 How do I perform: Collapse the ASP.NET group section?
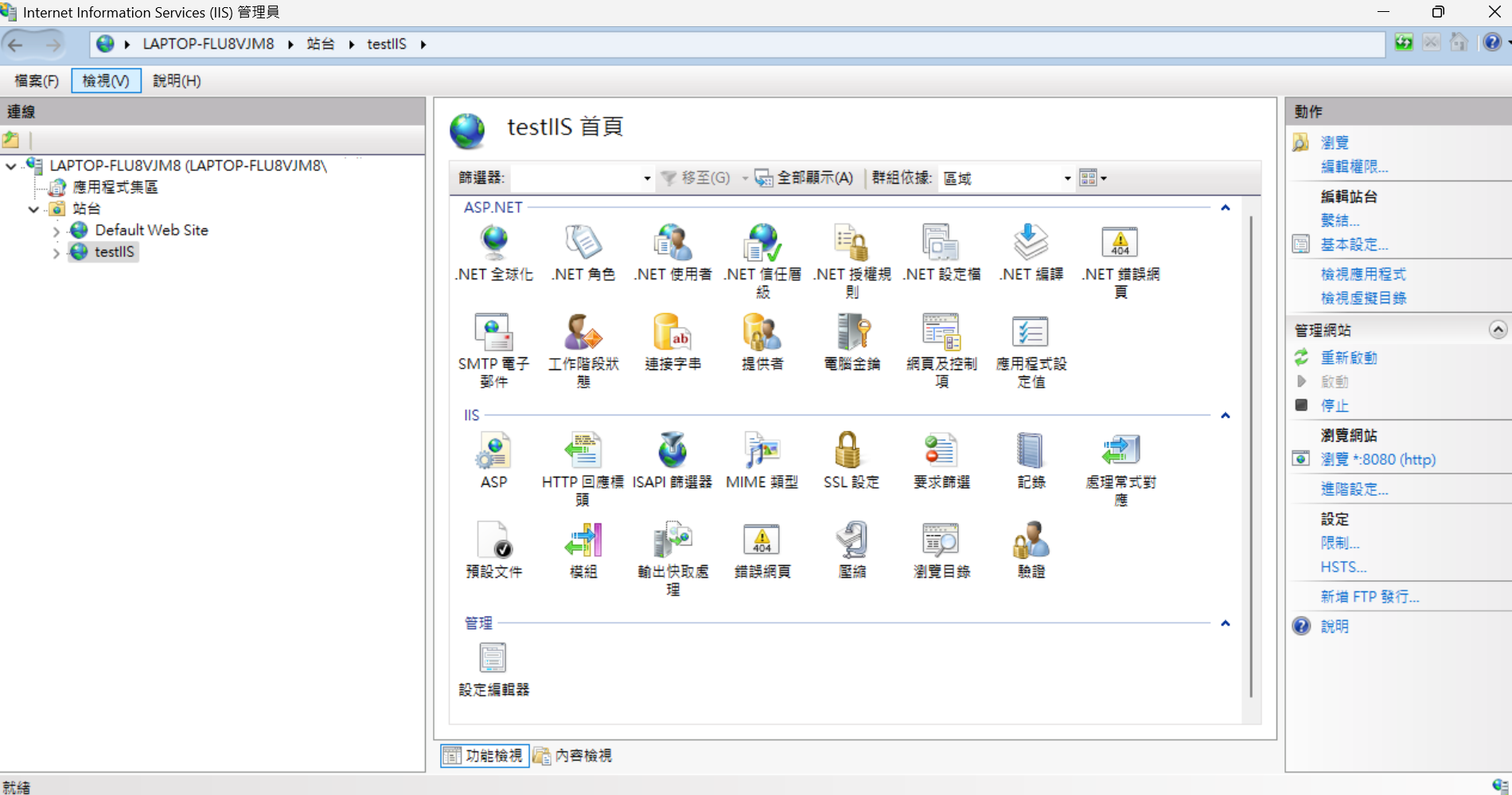[1226, 208]
